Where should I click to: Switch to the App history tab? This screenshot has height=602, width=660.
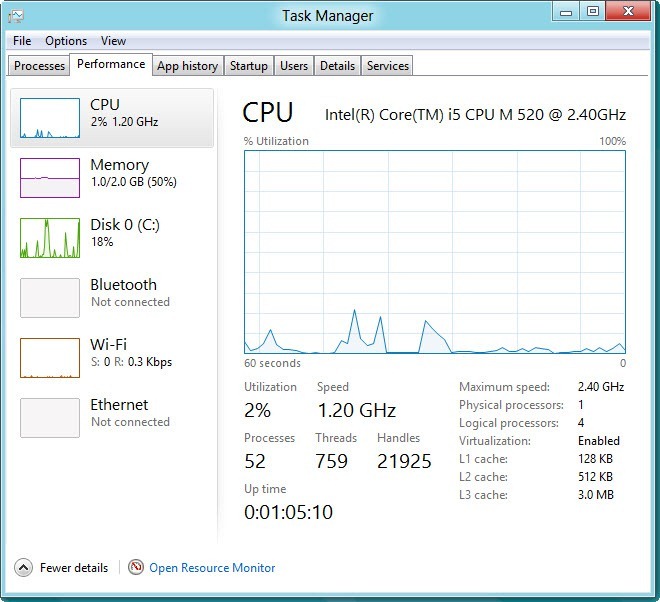coord(187,66)
